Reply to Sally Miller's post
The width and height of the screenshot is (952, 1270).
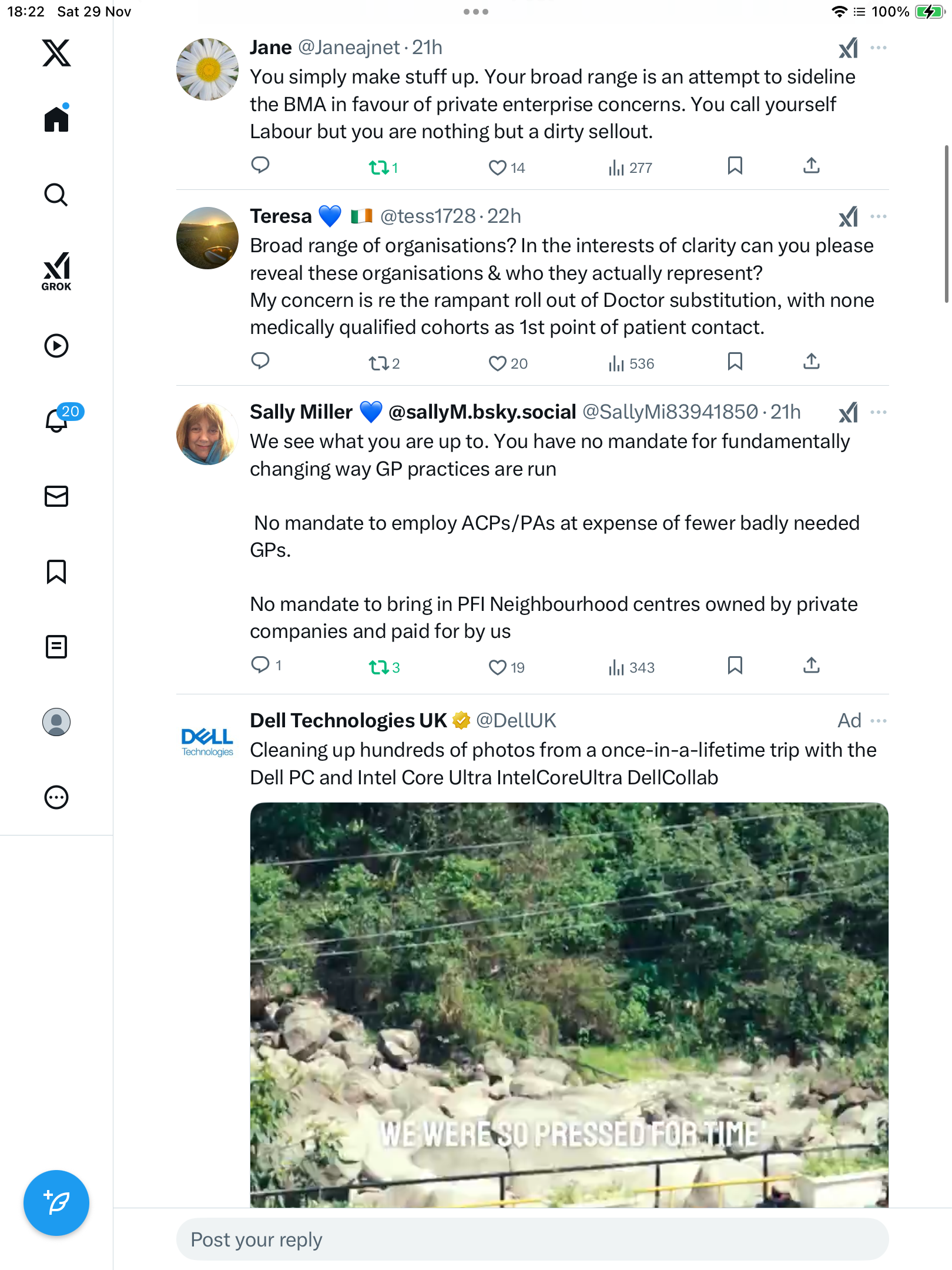pyautogui.click(x=260, y=665)
